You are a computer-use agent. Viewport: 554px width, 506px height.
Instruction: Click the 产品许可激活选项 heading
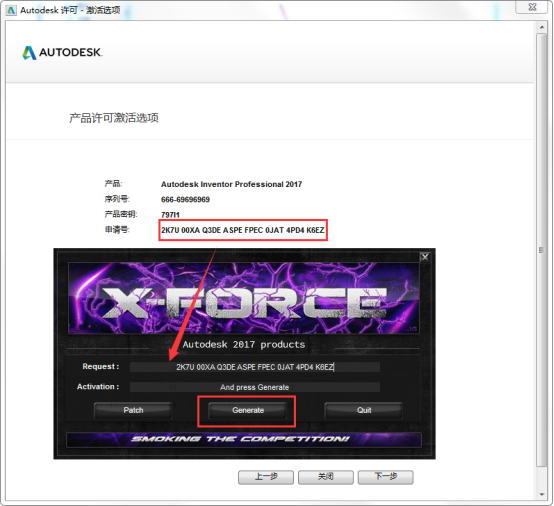[114, 118]
